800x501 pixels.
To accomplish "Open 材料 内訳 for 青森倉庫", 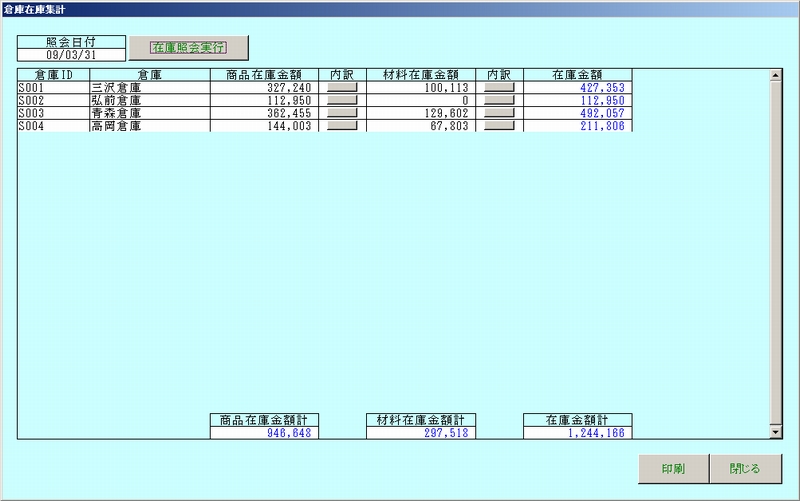I will (499, 114).
